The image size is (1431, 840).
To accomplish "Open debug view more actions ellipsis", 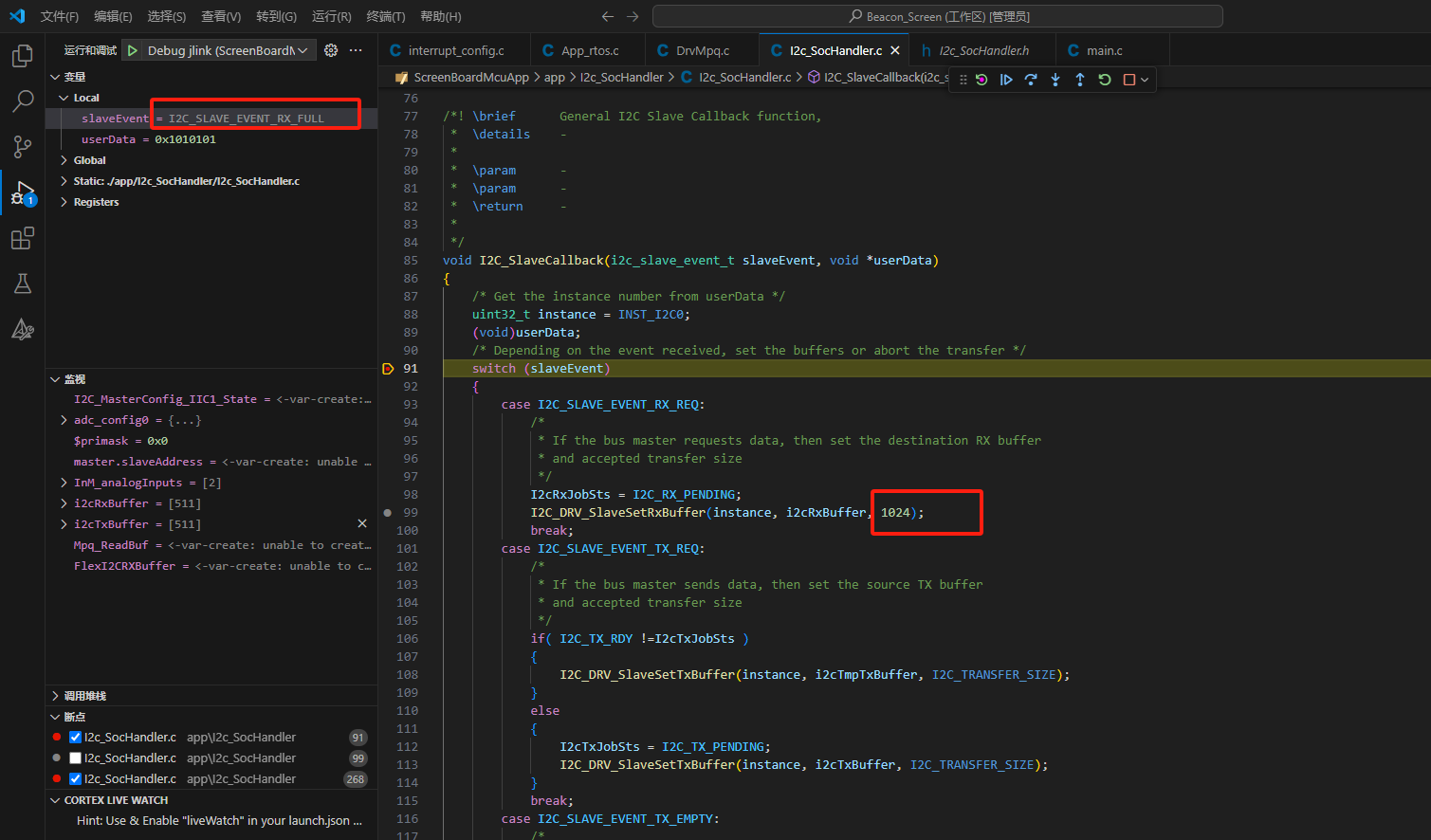I will point(356,50).
